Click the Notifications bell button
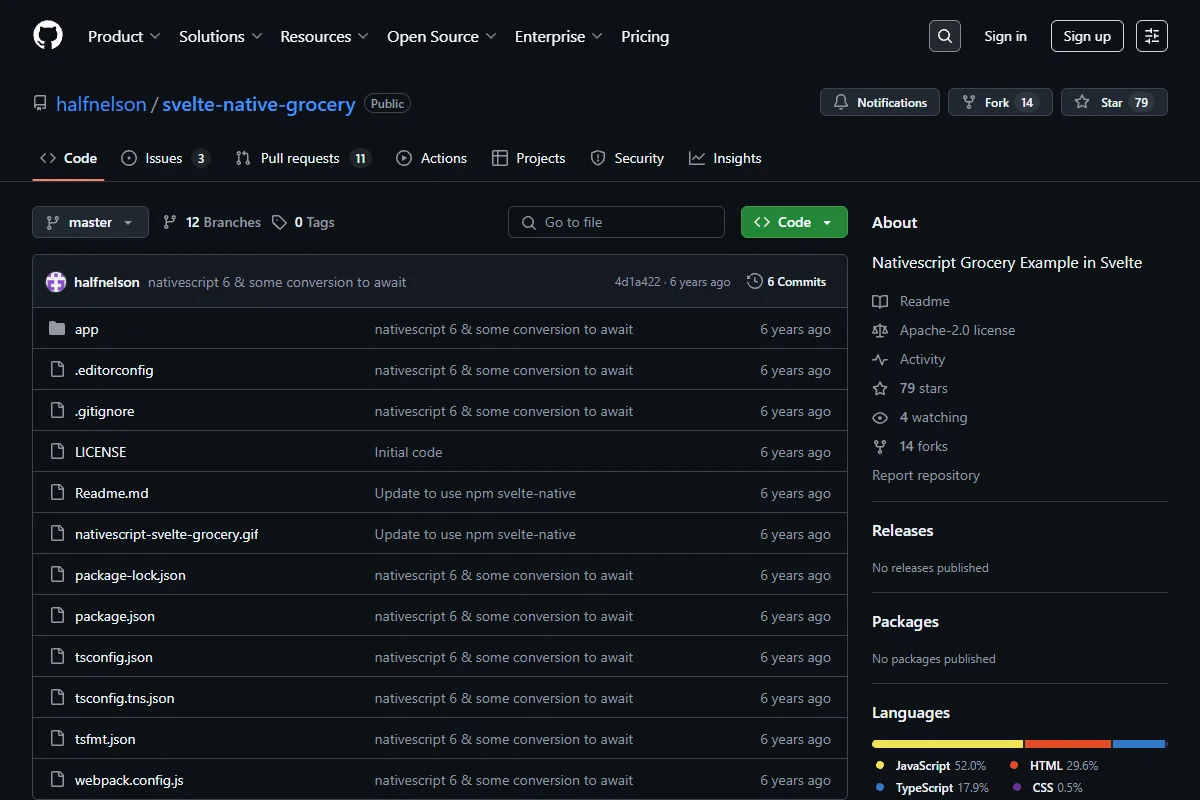The width and height of the screenshot is (1200, 800). coord(880,102)
